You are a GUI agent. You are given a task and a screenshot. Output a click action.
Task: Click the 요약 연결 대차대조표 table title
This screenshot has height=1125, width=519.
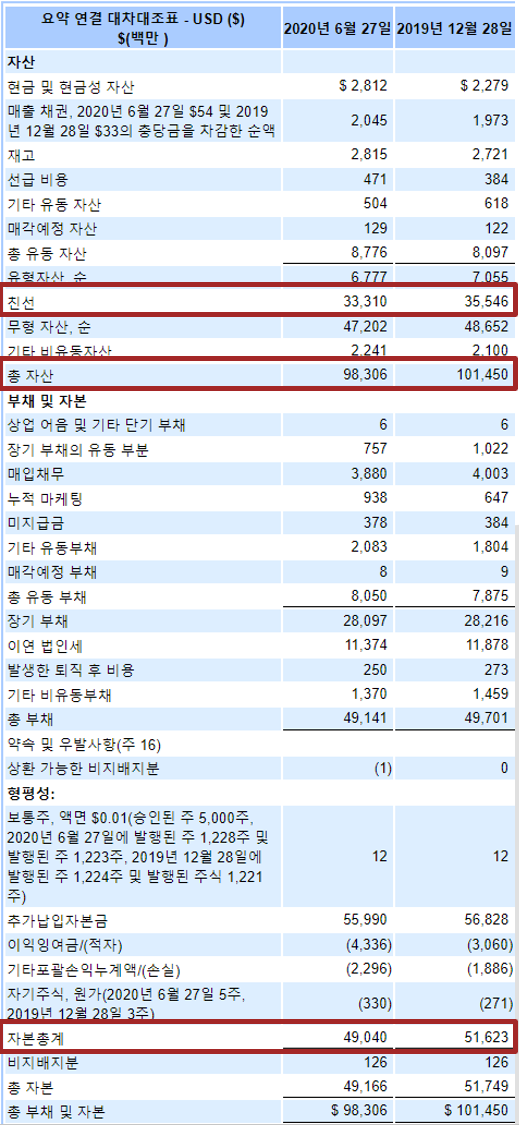point(144,28)
